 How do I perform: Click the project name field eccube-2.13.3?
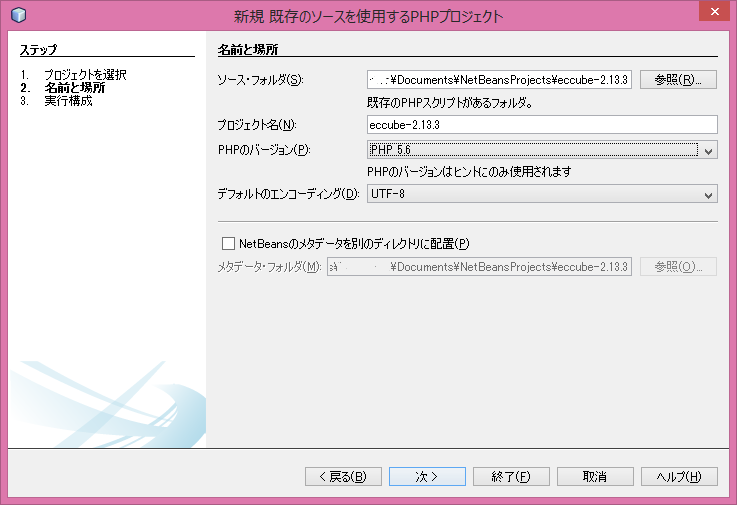[x=542, y=125]
